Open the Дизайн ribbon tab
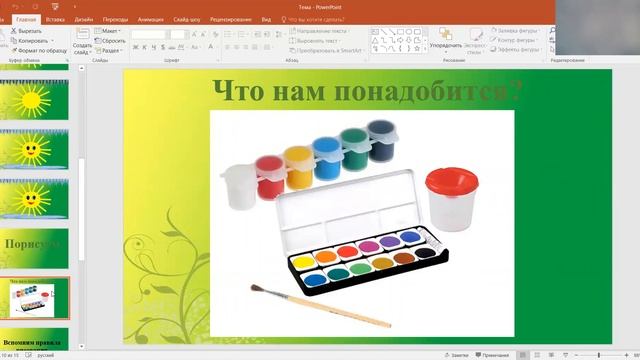The width and height of the screenshot is (640, 360). pyautogui.click(x=84, y=20)
